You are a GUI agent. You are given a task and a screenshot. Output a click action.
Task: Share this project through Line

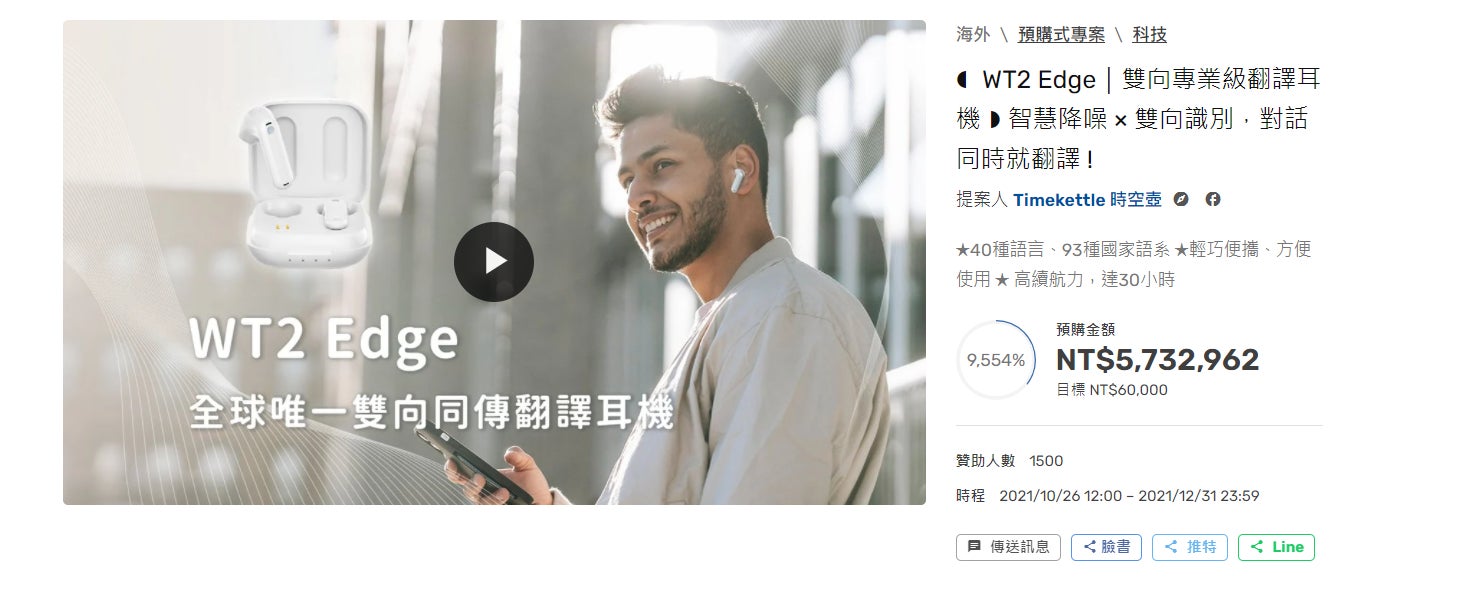[1276, 547]
